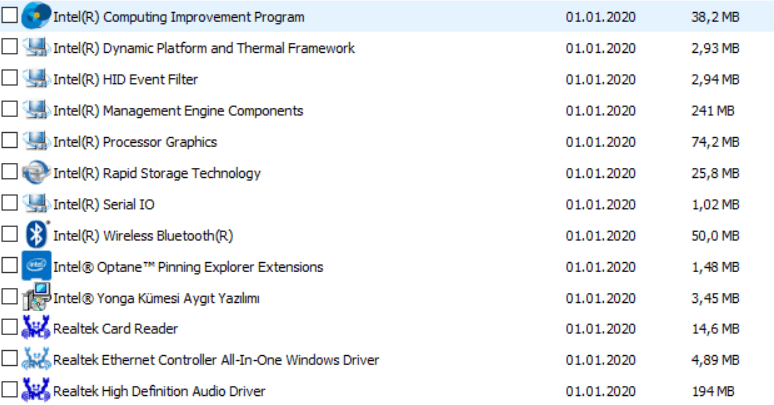
Task: Click the Realtek Card Reader crab icon
Action: pos(36,327)
